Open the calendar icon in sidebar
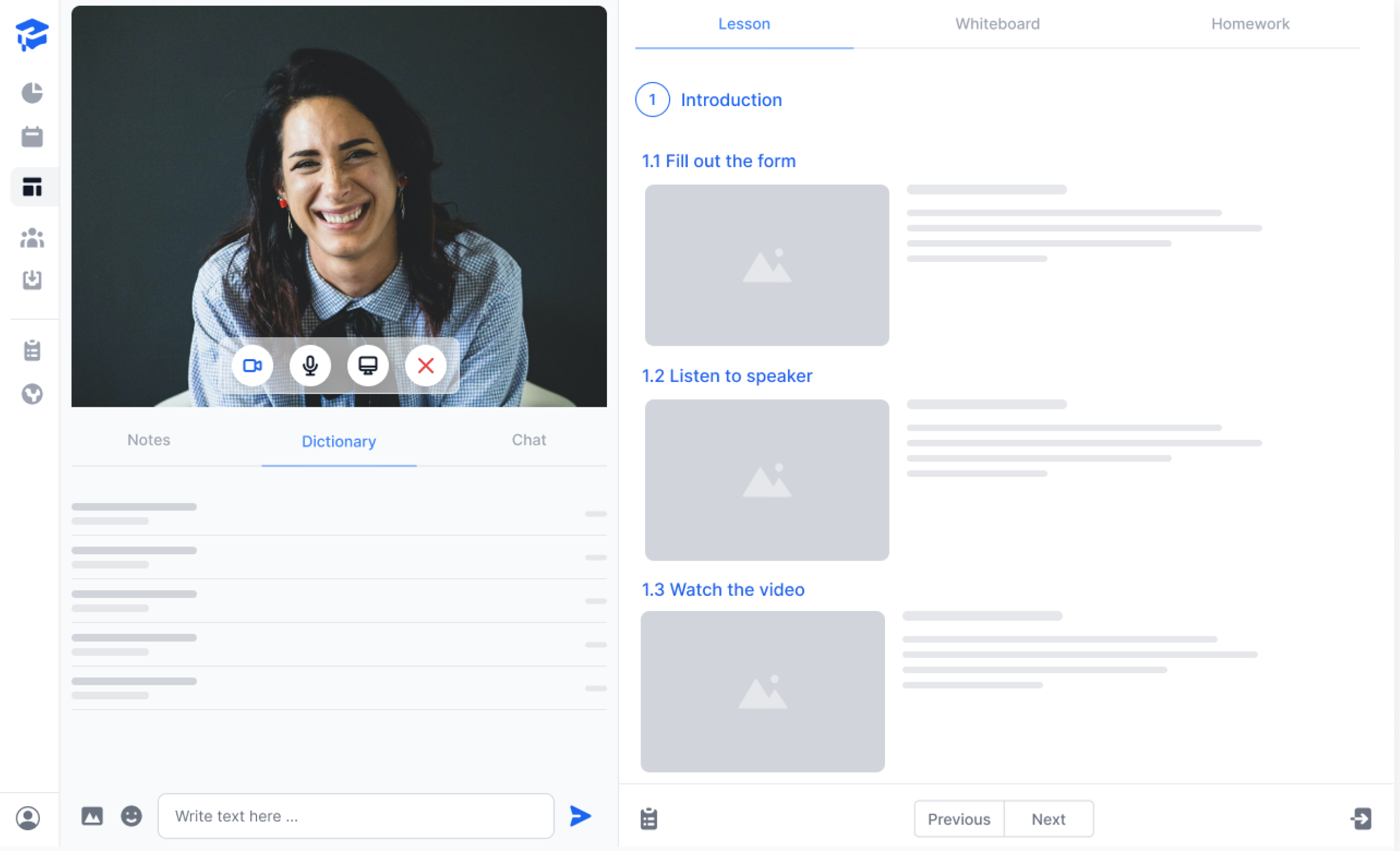Viewport: 1400px width, 851px height. (x=32, y=136)
